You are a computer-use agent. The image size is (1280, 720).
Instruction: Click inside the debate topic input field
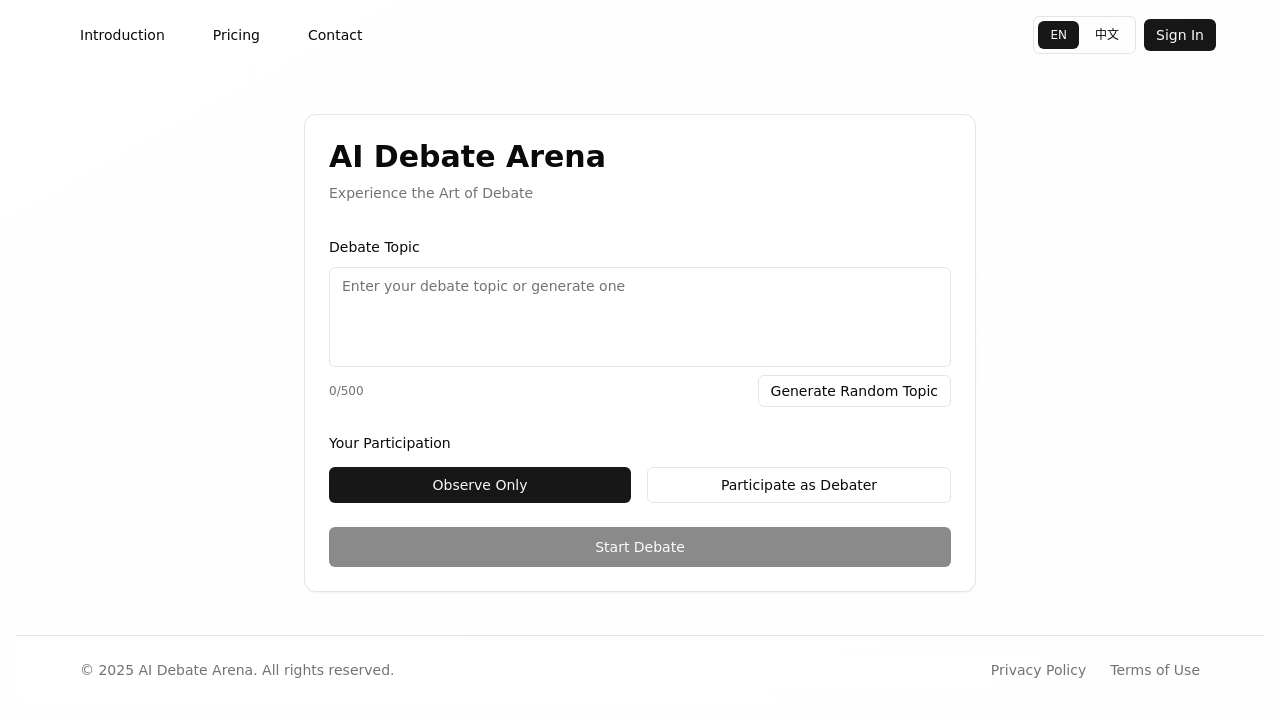640,316
